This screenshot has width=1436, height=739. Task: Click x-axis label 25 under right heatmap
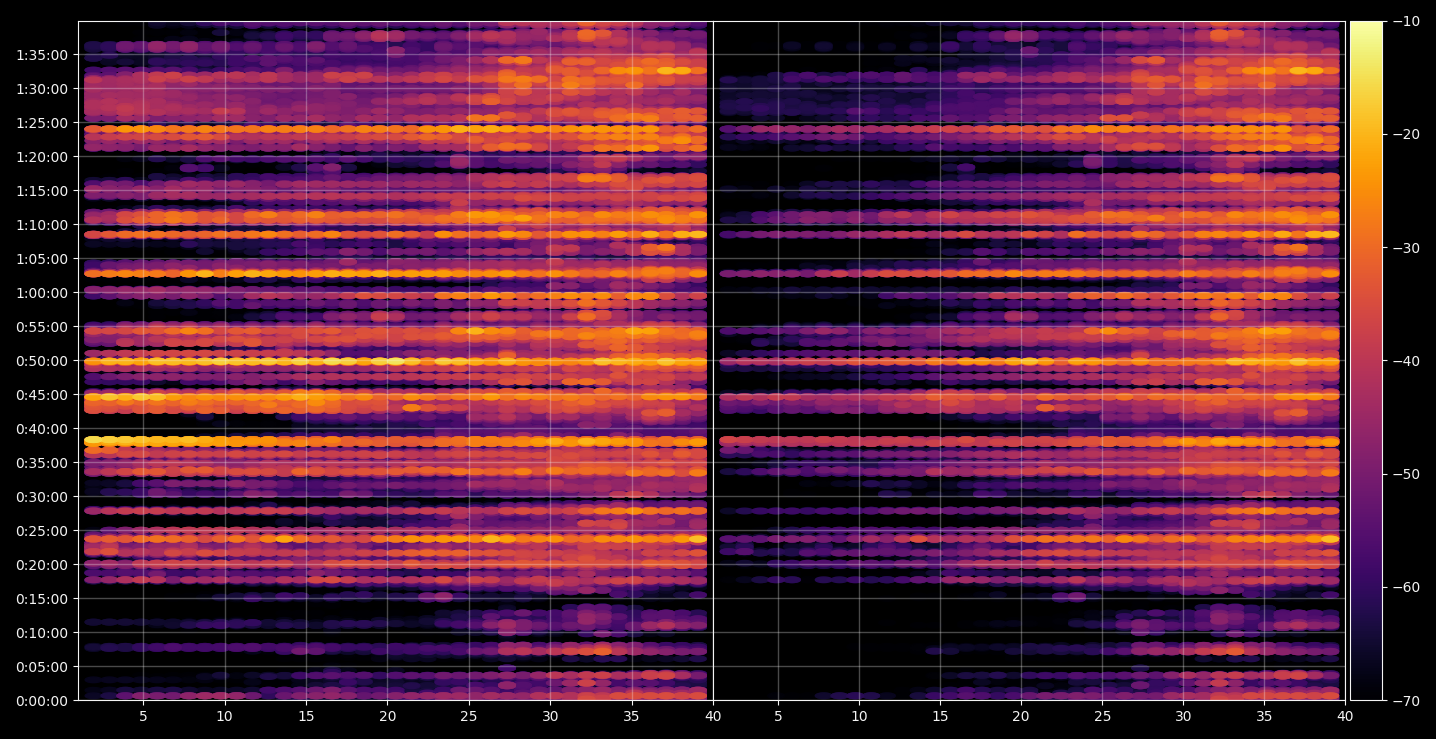(x=1103, y=716)
